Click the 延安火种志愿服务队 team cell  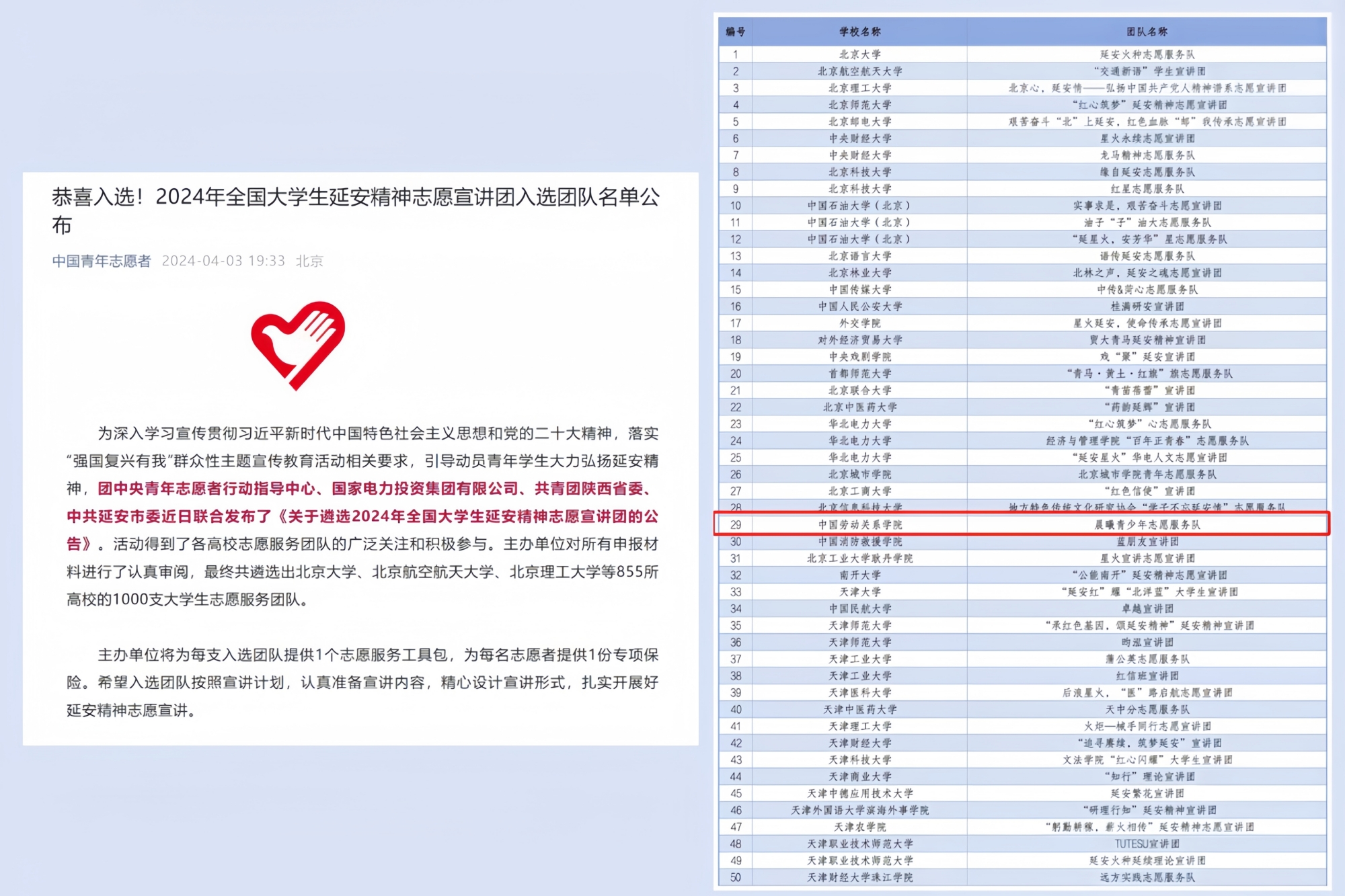[x=1147, y=54]
